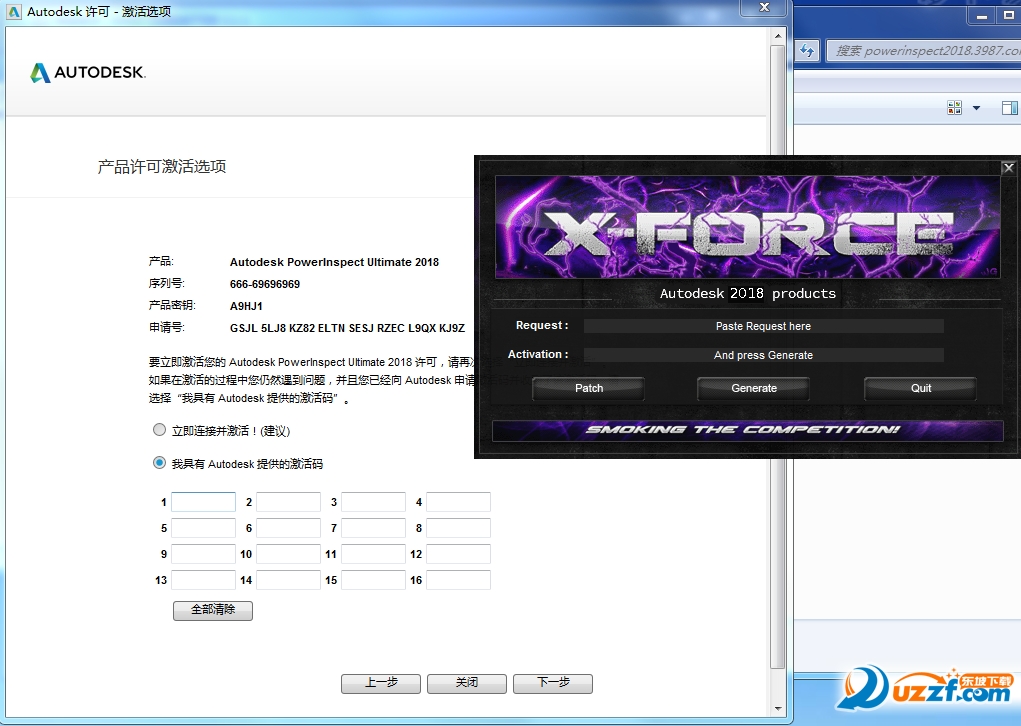Click activation code field 12
This screenshot has height=726, width=1021.
[x=458, y=554]
